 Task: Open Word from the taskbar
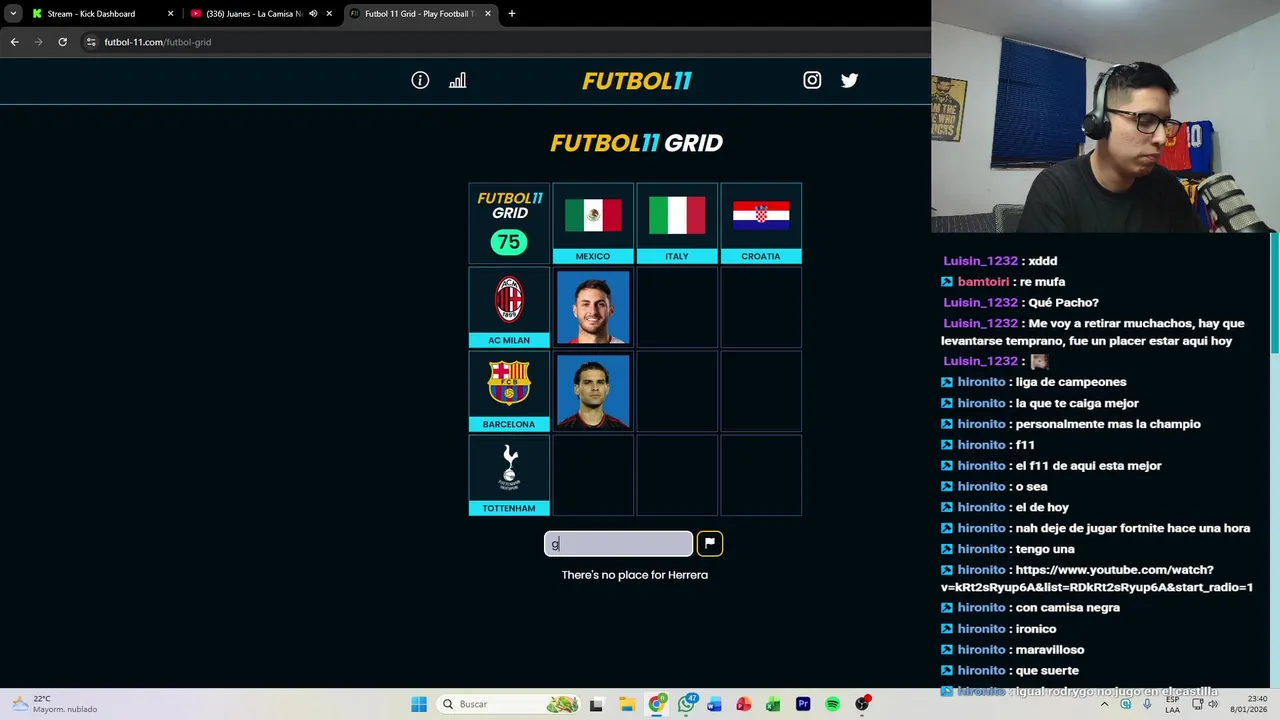point(714,704)
